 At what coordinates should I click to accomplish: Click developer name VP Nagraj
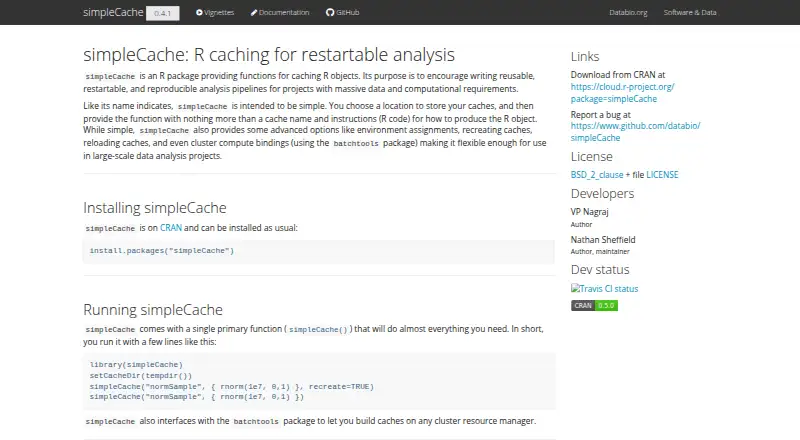click(x=589, y=211)
